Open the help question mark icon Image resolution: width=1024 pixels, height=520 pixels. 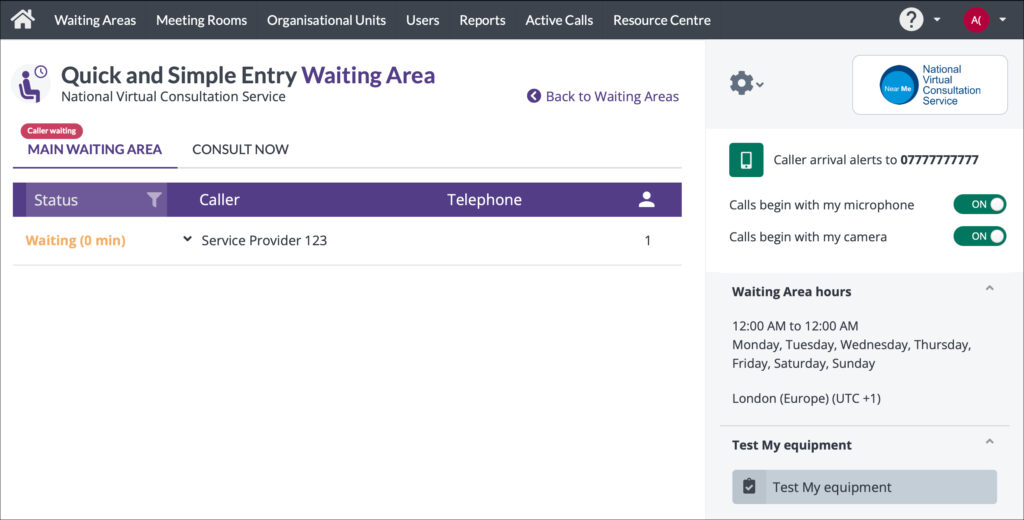coord(910,19)
